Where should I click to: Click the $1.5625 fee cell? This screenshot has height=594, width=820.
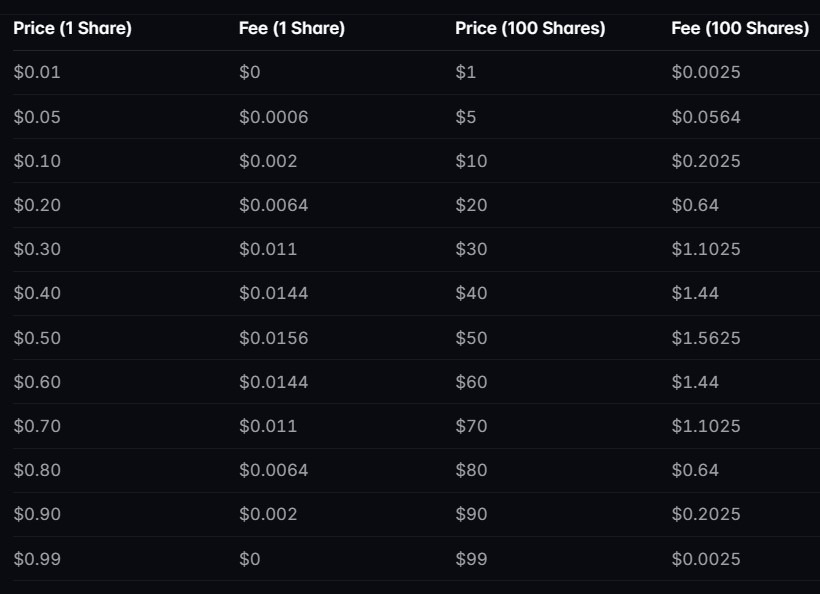(x=706, y=338)
